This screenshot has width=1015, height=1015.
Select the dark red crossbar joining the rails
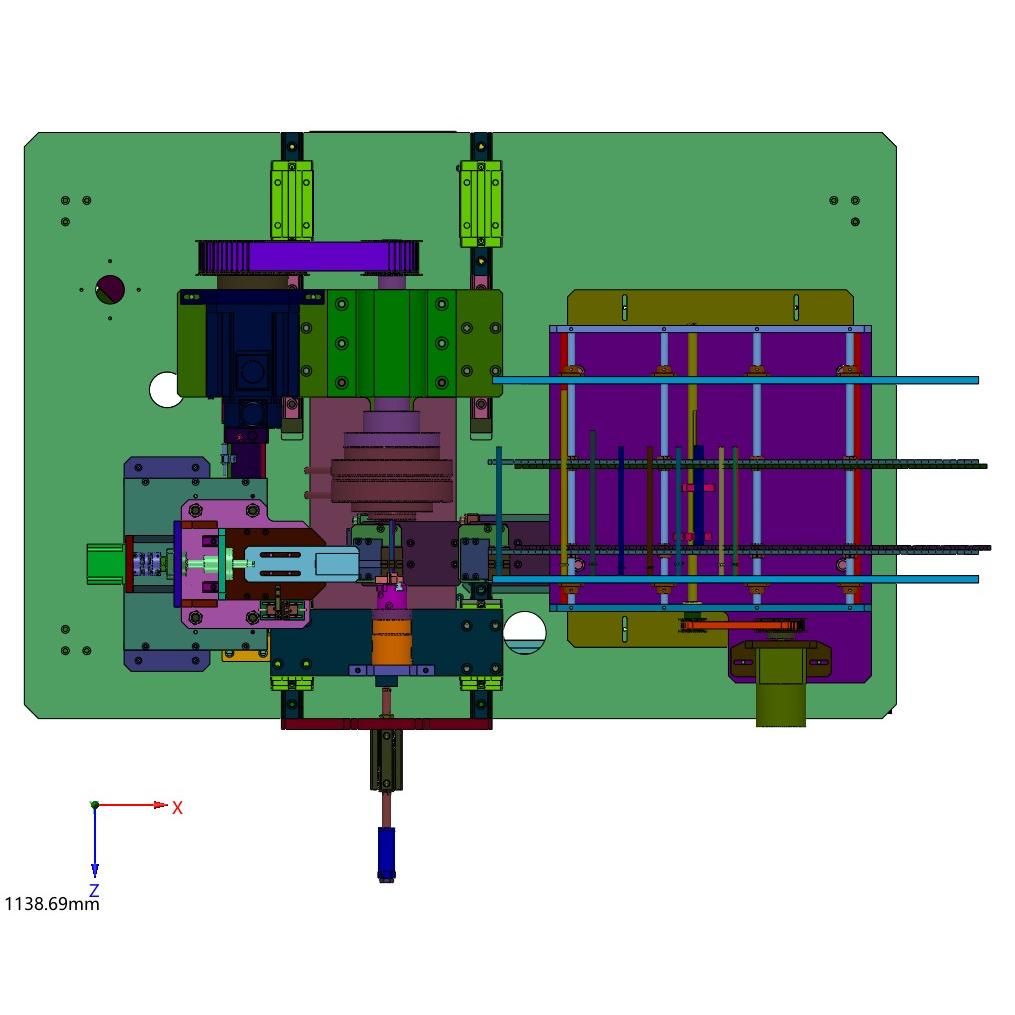386,724
